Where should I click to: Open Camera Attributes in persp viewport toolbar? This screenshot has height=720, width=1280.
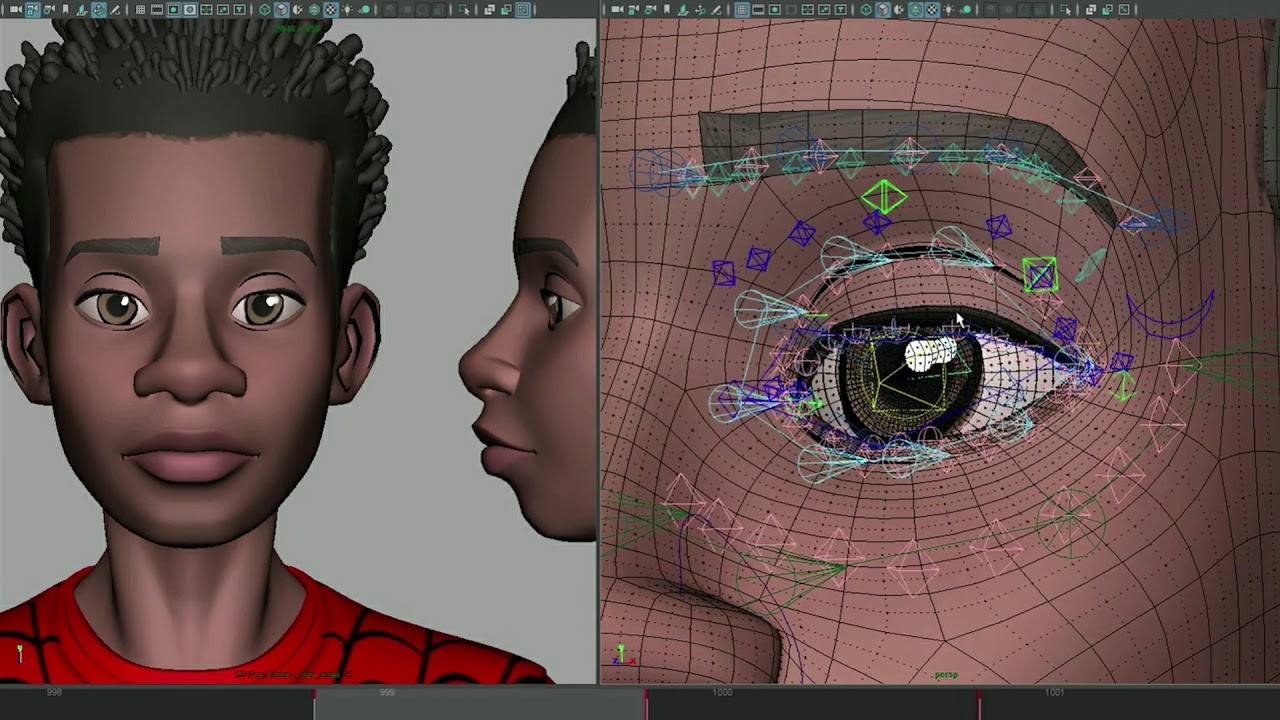(x=650, y=10)
